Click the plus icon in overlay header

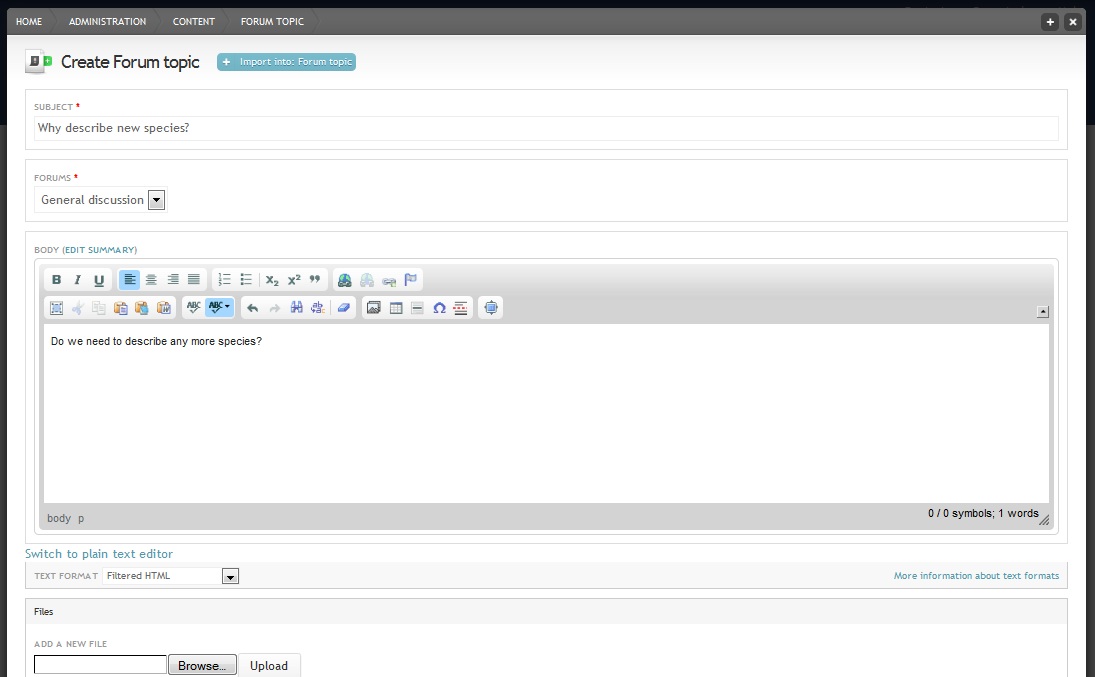(x=1050, y=22)
